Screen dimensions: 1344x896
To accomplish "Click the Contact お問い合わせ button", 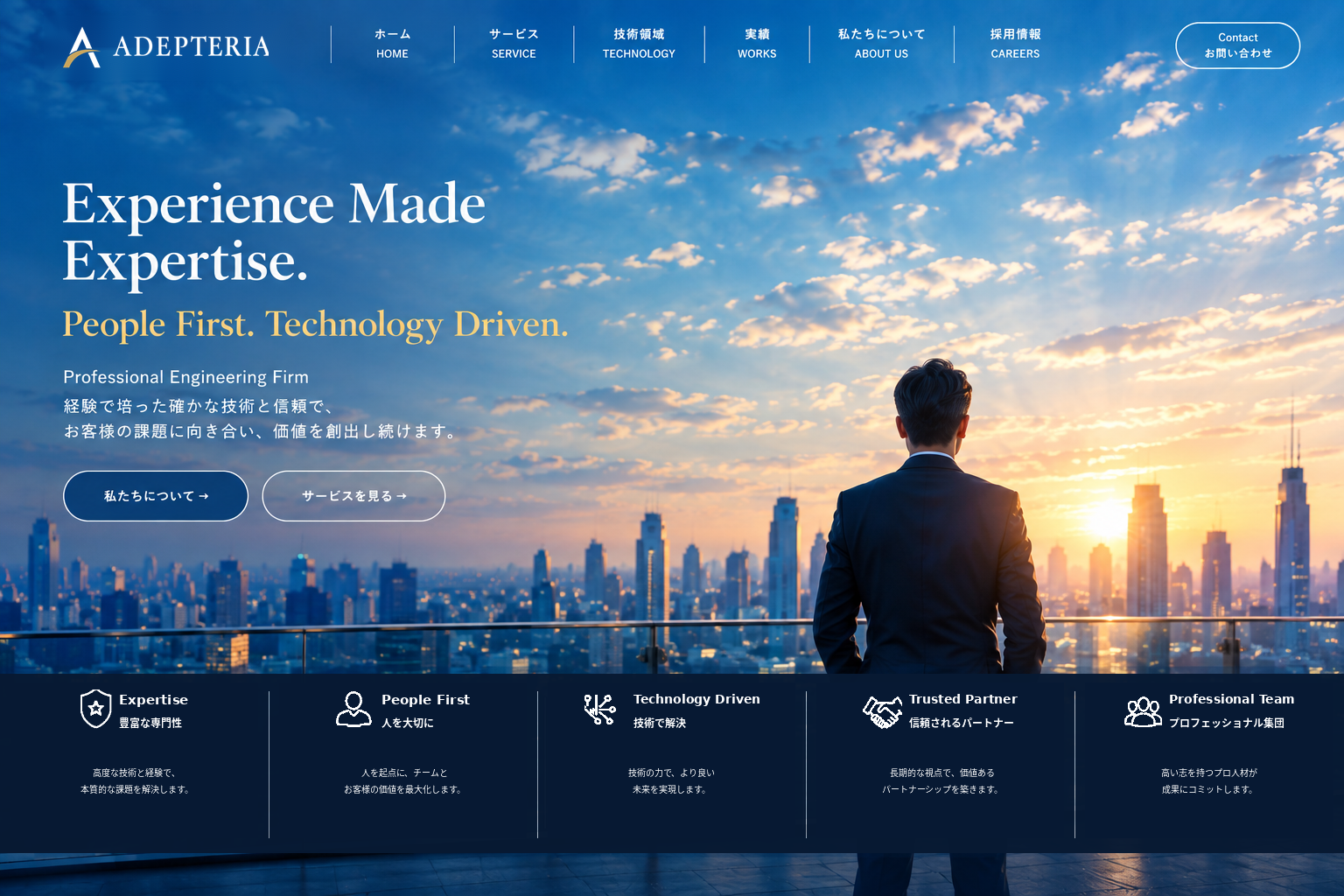I will [1237, 45].
